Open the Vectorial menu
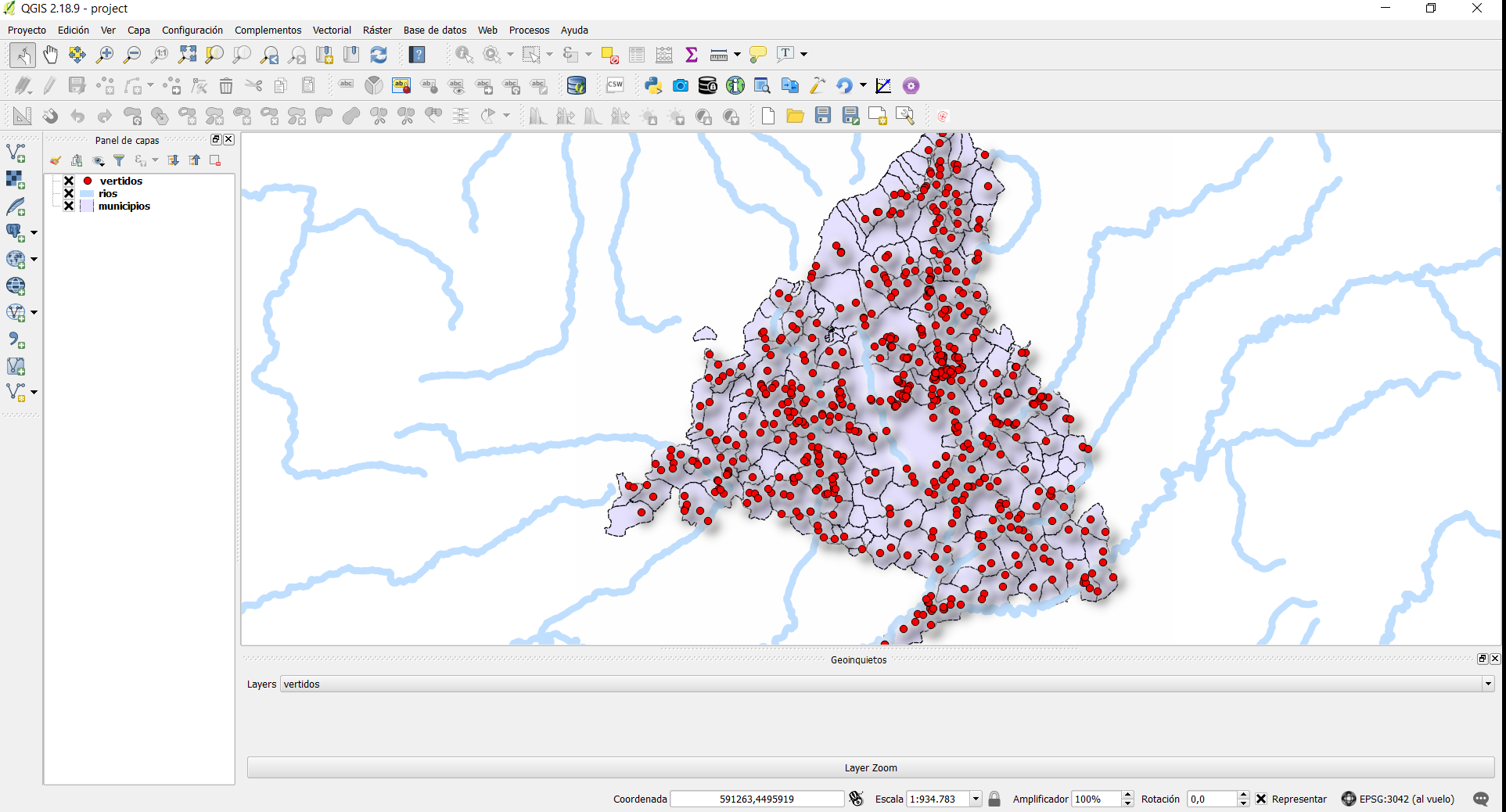 click(x=332, y=30)
